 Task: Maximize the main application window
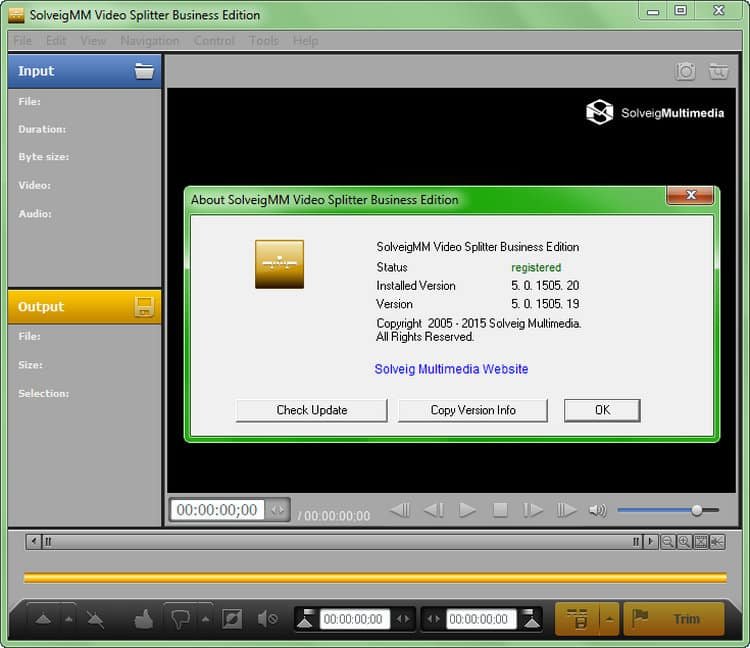[680, 11]
